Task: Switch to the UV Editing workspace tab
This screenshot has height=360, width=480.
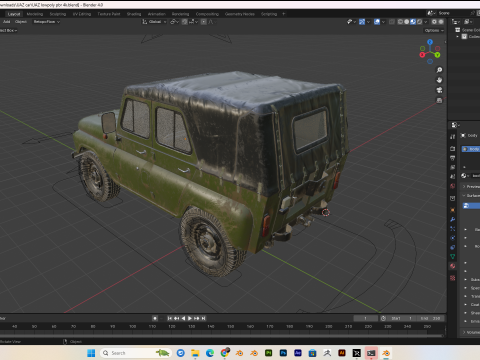Action: tap(82, 14)
